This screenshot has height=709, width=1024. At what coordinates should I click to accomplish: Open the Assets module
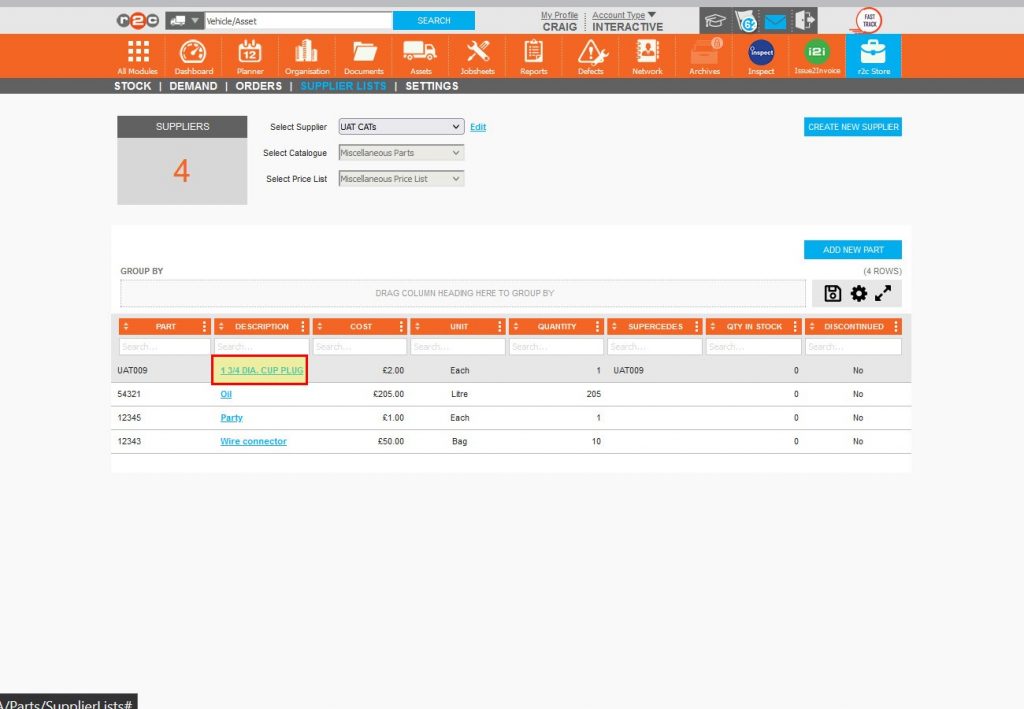pyautogui.click(x=420, y=55)
